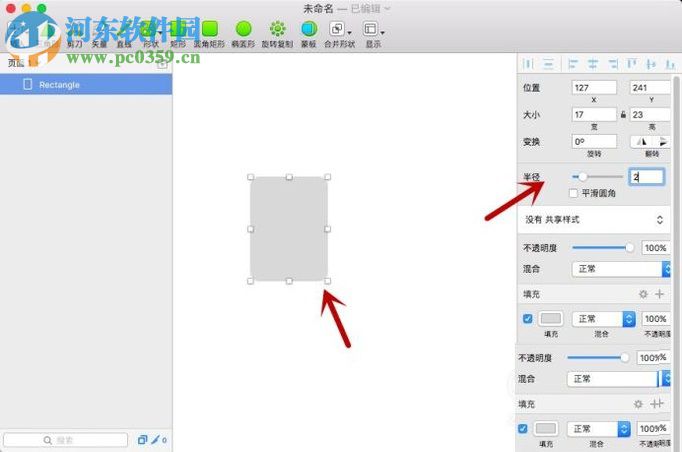The image size is (682, 452).
Task: Select the Rectangle layer in the list
Action: (86, 84)
